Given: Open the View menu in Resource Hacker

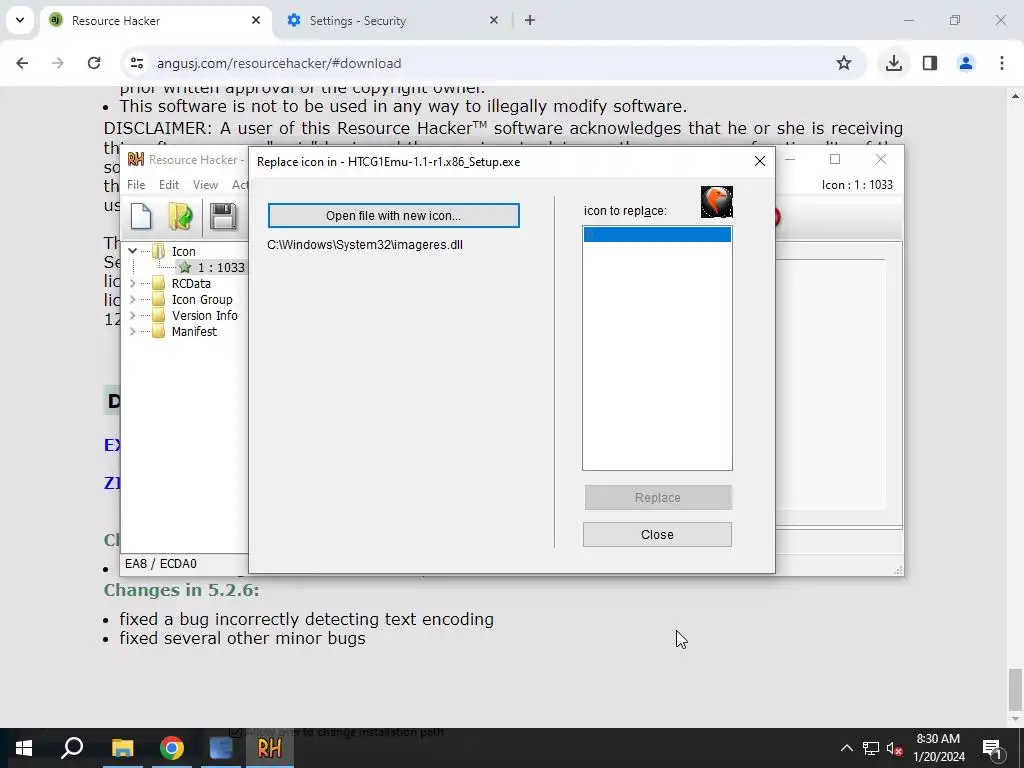Looking at the screenshot, I should [x=205, y=185].
